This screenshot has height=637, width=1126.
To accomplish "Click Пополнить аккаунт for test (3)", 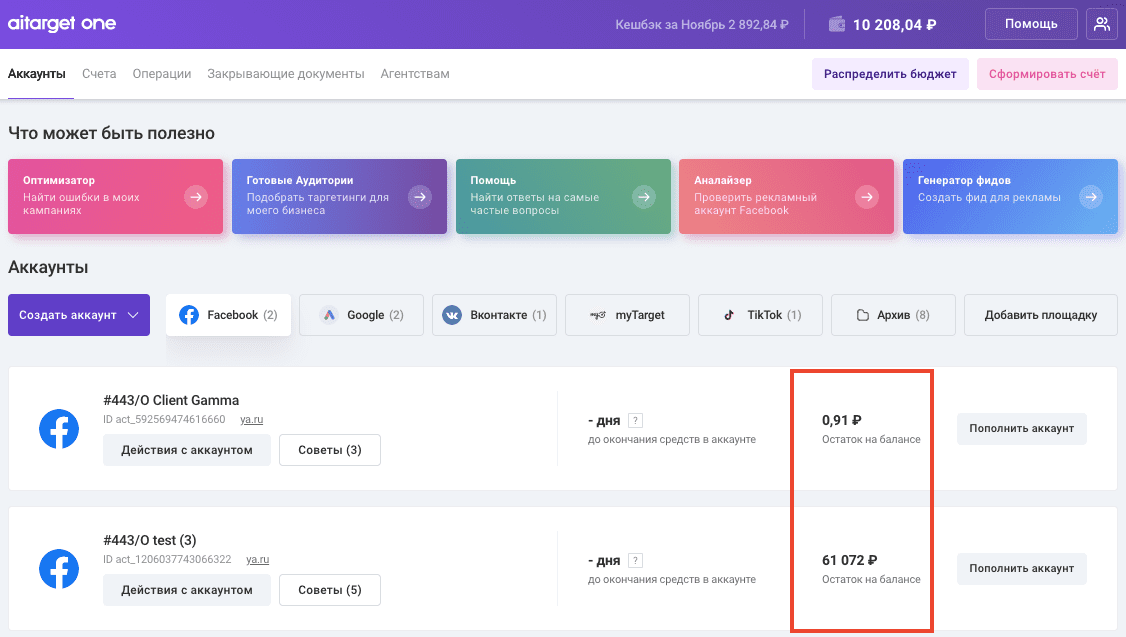I will tap(1021, 569).
